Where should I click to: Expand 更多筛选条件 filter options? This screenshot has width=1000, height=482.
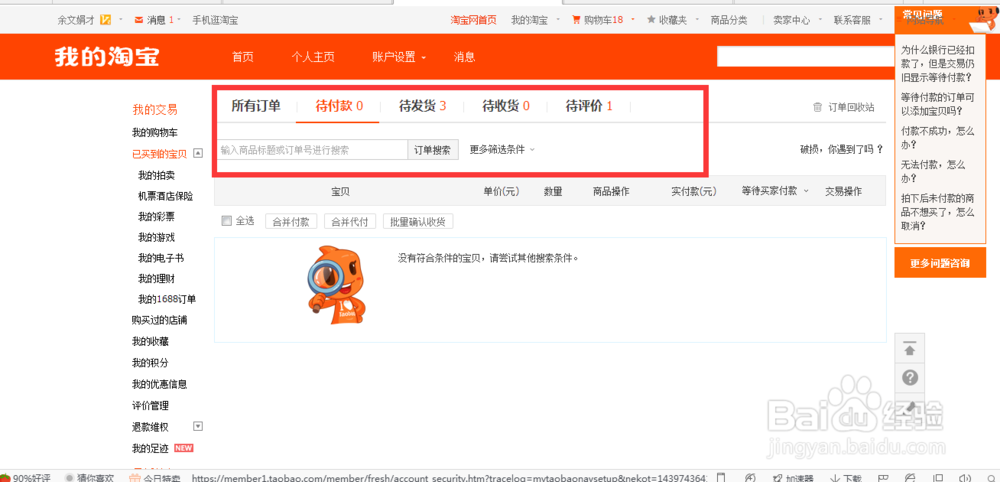pos(502,149)
